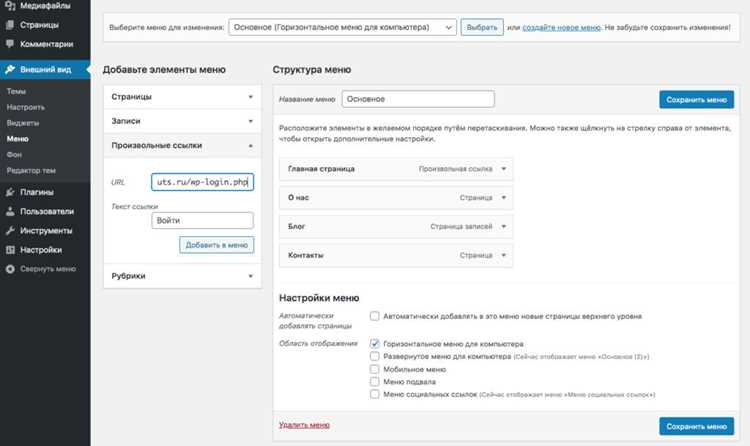Screen dimensions: 750x446
Task: Enable auto-add new top-level pages checkbox
Action: (375, 316)
